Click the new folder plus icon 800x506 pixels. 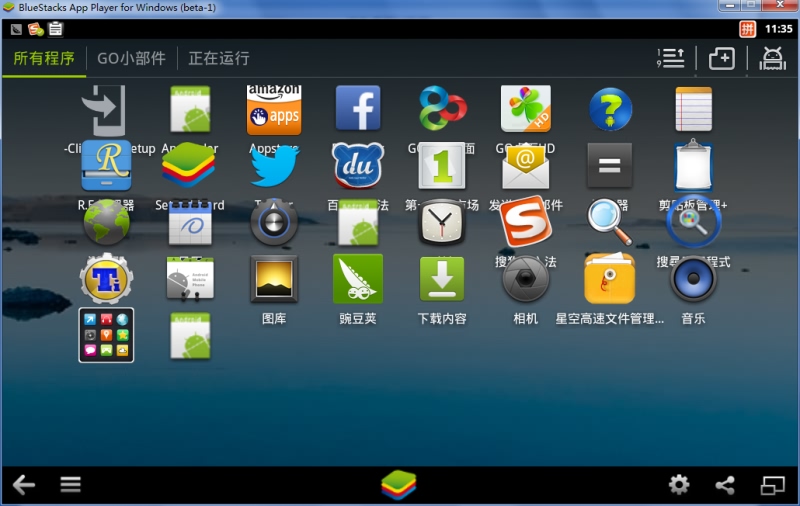point(722,58)
